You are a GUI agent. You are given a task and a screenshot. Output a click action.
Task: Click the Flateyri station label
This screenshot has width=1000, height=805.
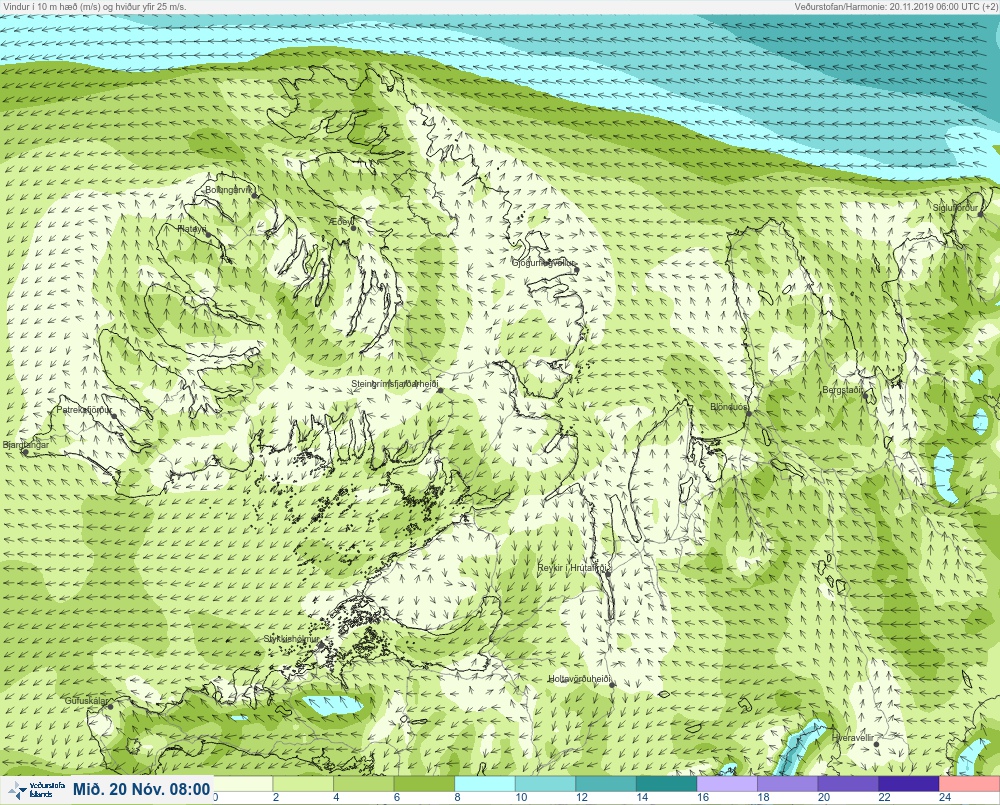click(192, 228)
